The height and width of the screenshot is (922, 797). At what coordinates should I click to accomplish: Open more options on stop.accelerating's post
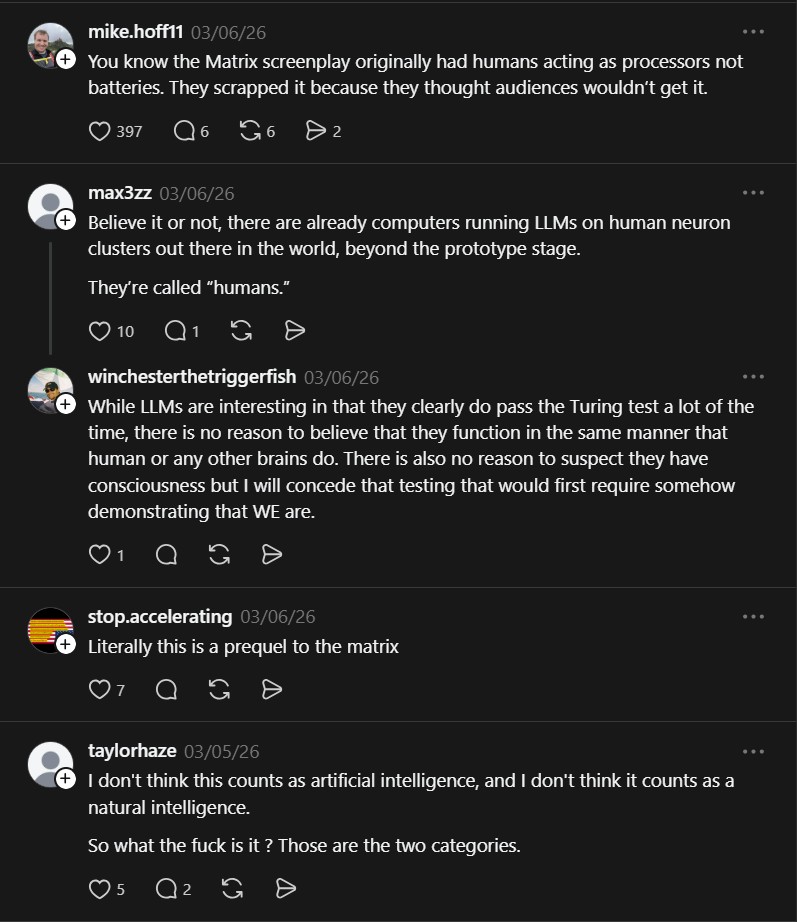(753, 617)
